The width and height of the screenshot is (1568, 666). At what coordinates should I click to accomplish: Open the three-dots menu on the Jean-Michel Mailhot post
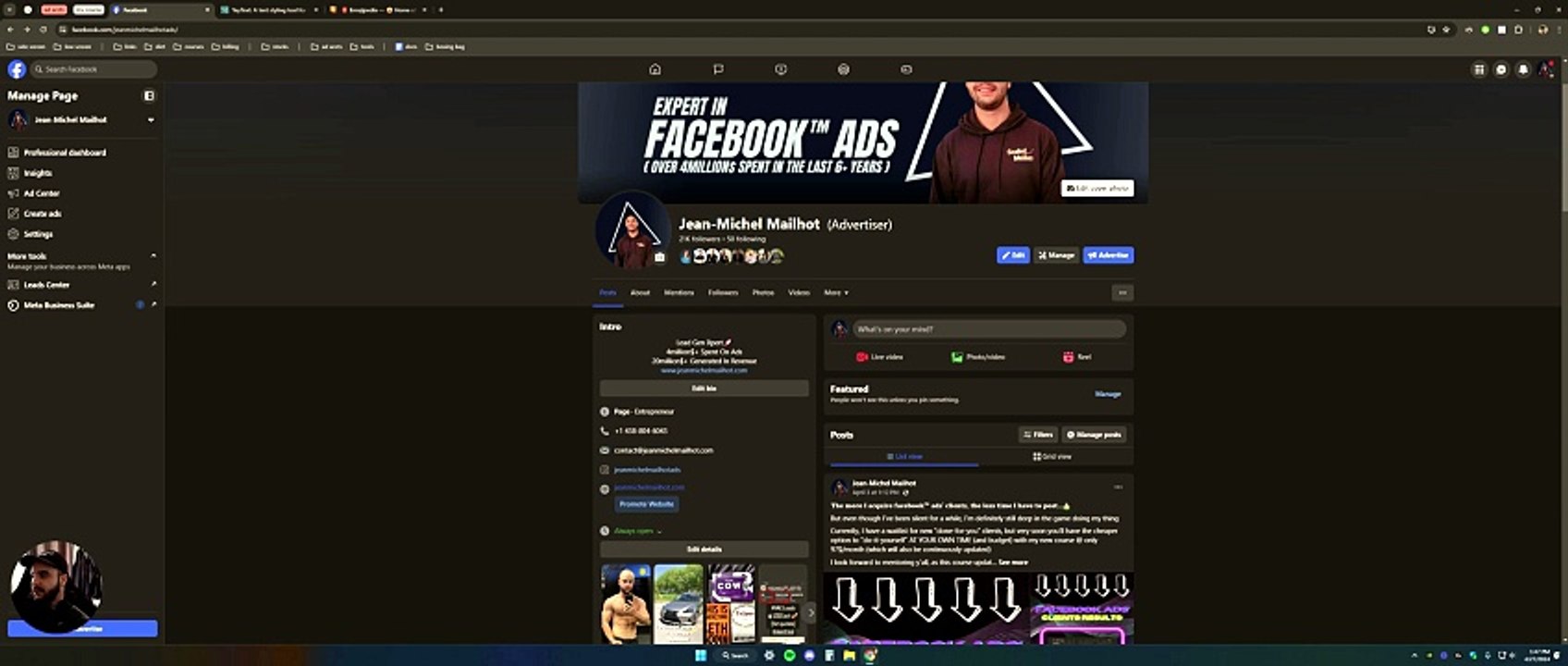coord(1118,487)
